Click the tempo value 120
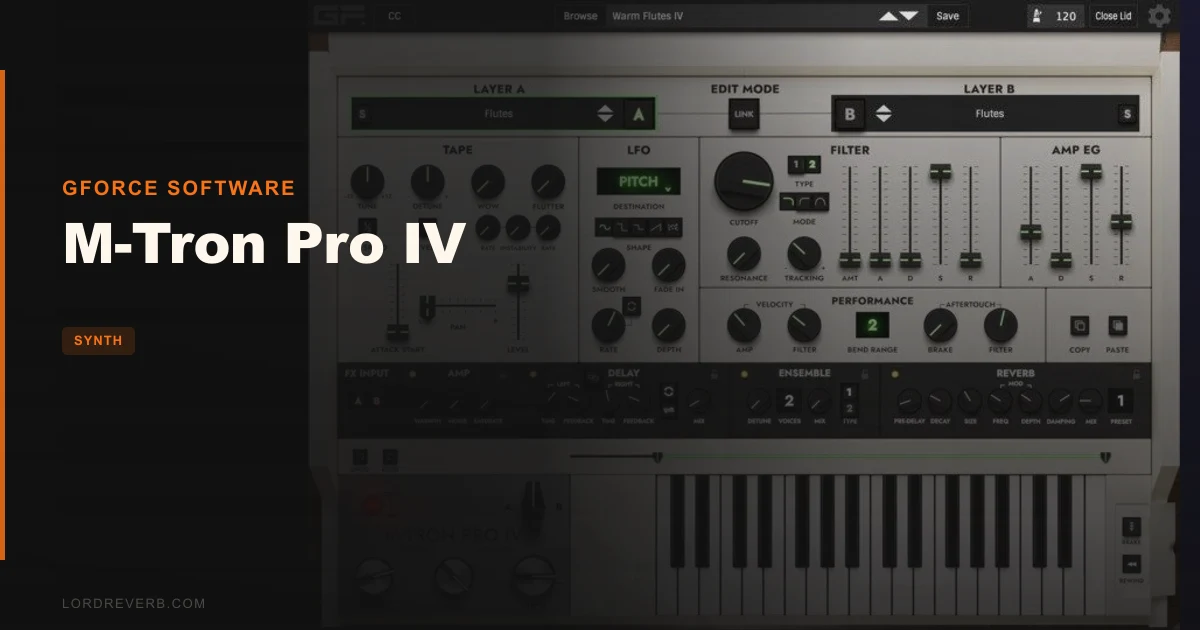1200x630 pixels. click(1066, 16)
